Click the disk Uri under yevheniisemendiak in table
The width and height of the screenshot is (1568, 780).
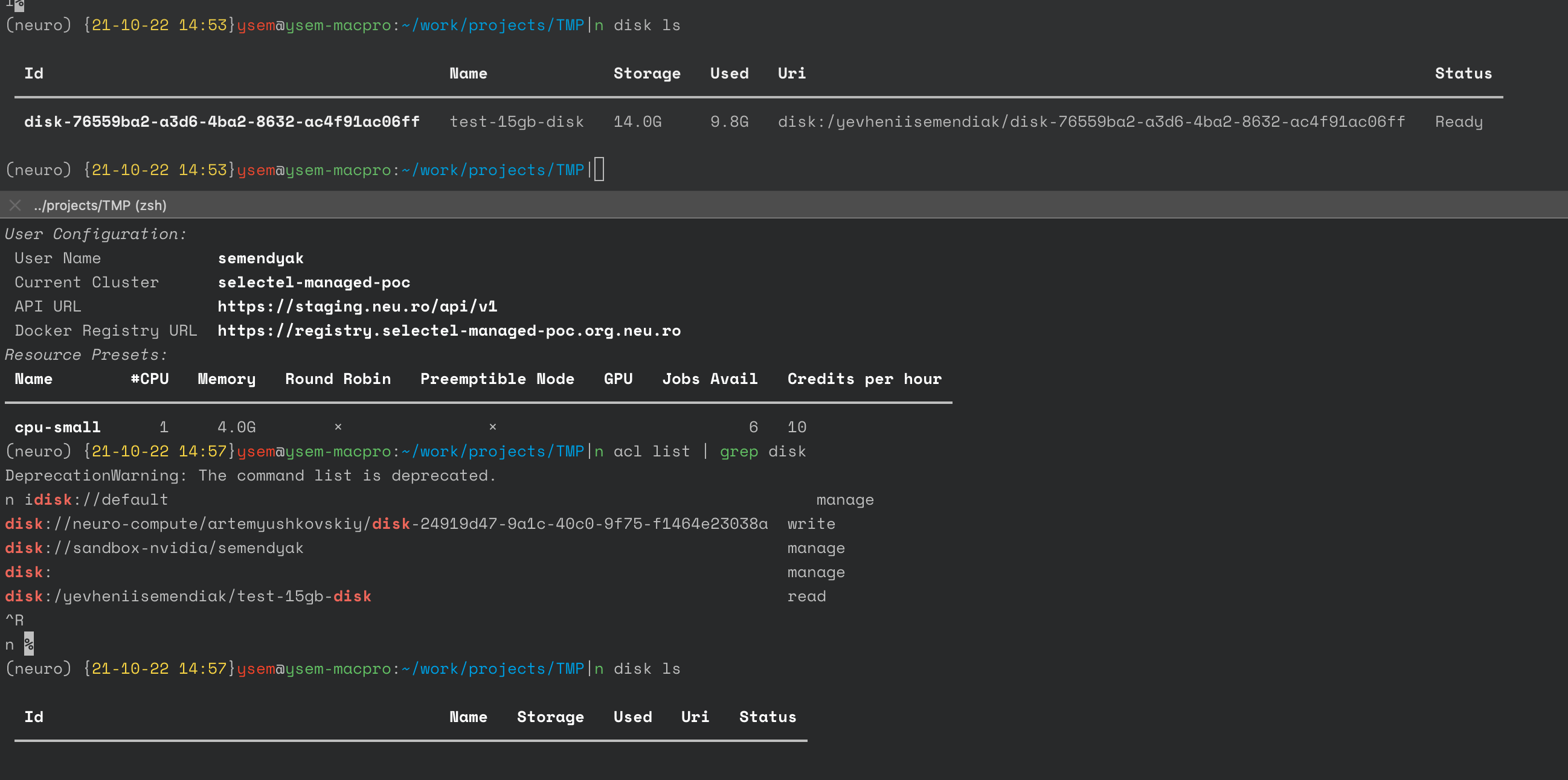pyautogui.click(x=1091, y=122)
